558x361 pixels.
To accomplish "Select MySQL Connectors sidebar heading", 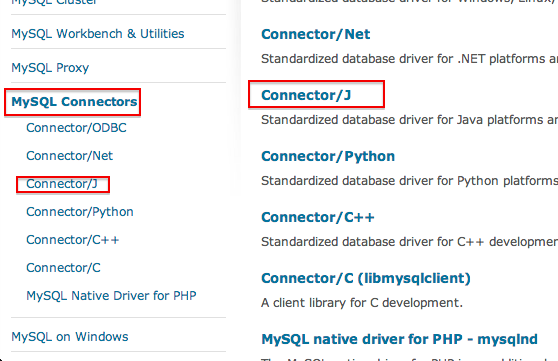I will [x=74, y=102].
